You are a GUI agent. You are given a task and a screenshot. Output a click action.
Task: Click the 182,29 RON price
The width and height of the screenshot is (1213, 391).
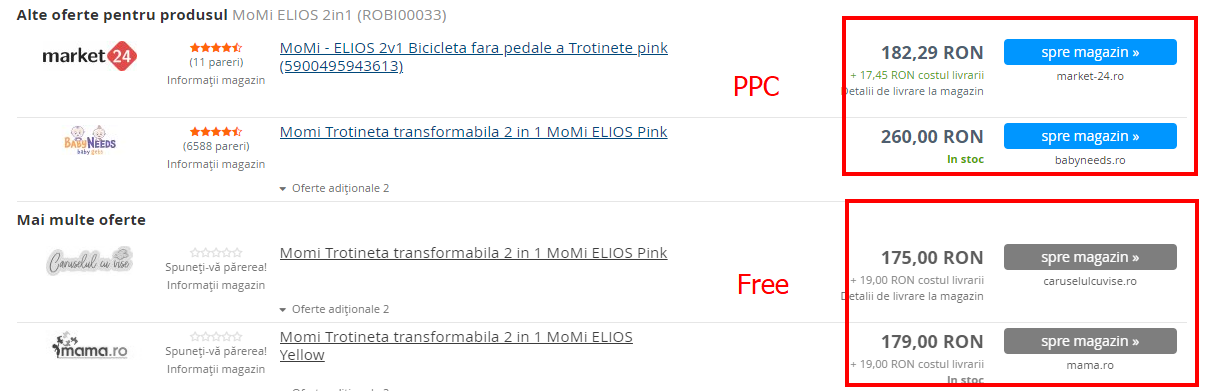pyautogui.click(x=932, y=52)
